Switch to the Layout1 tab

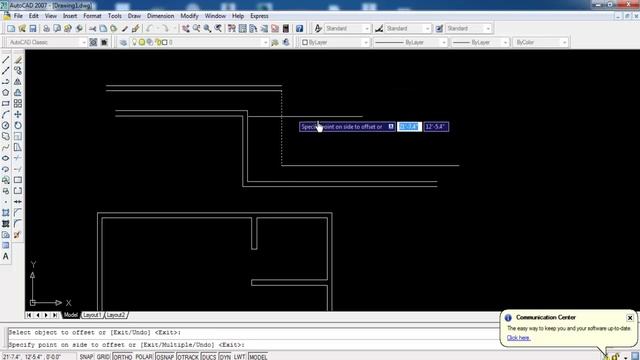(x=92, y=315)
